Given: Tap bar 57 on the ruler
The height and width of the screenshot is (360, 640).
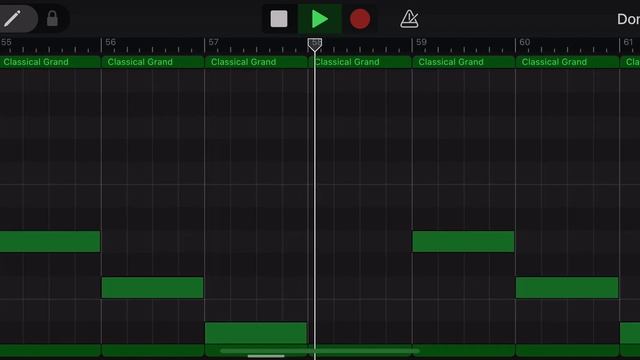Looking at the screenshot, I should [x=213, y=42].
